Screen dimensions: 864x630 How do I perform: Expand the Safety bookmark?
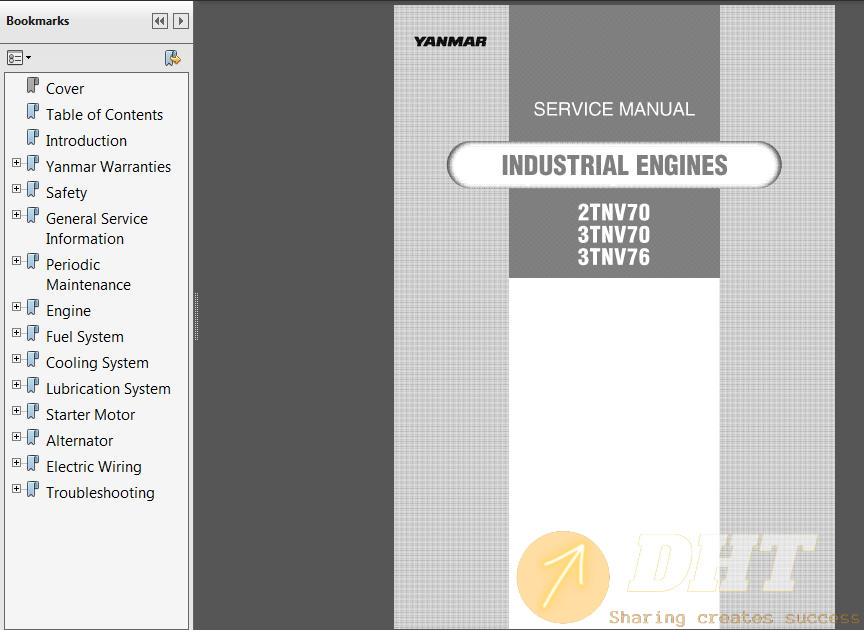[17, 189]
